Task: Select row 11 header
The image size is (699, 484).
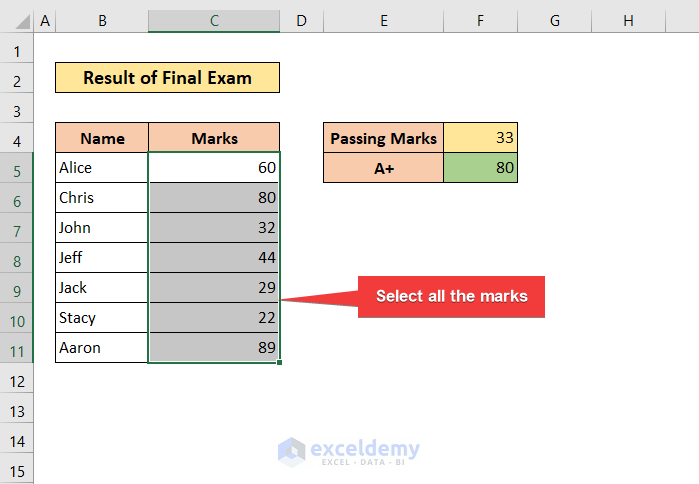Action: coord(17,349)
